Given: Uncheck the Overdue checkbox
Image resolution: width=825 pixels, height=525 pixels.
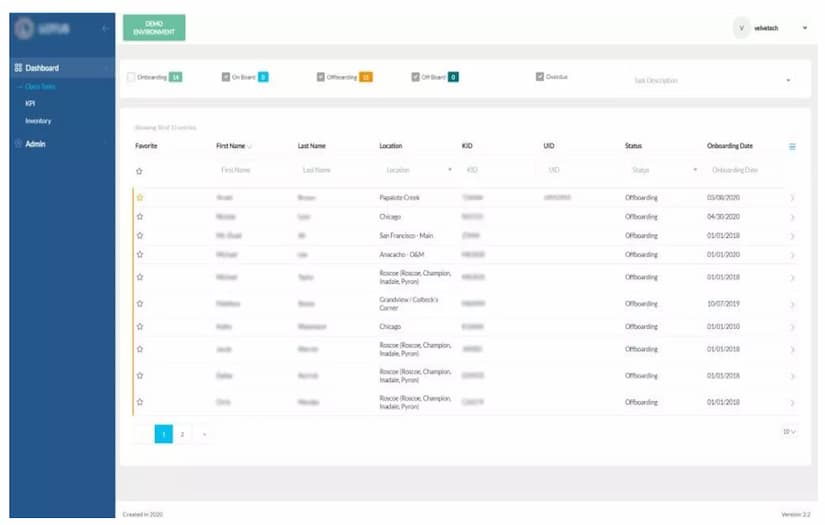Looking at the screenshot, I should [540, 77].
